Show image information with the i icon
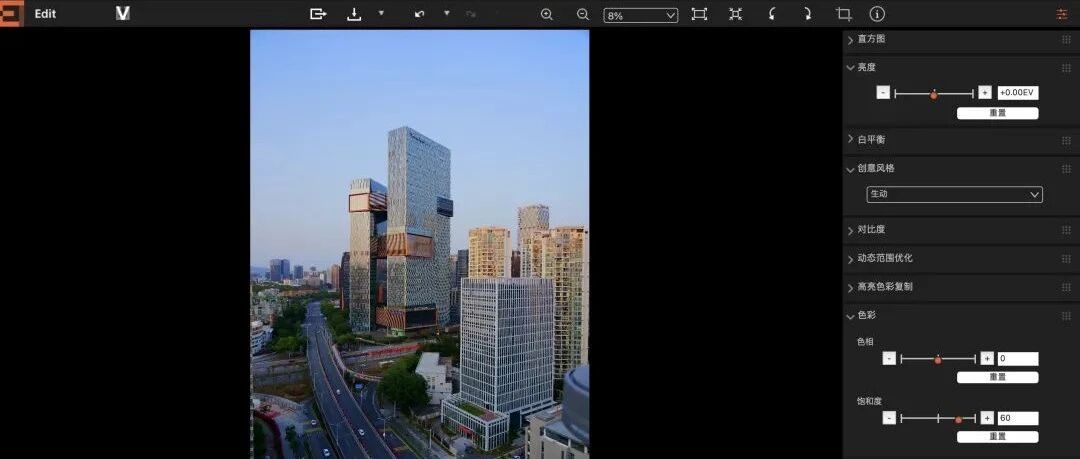The width and height of the screenshot is (1080, 459). 877,14
